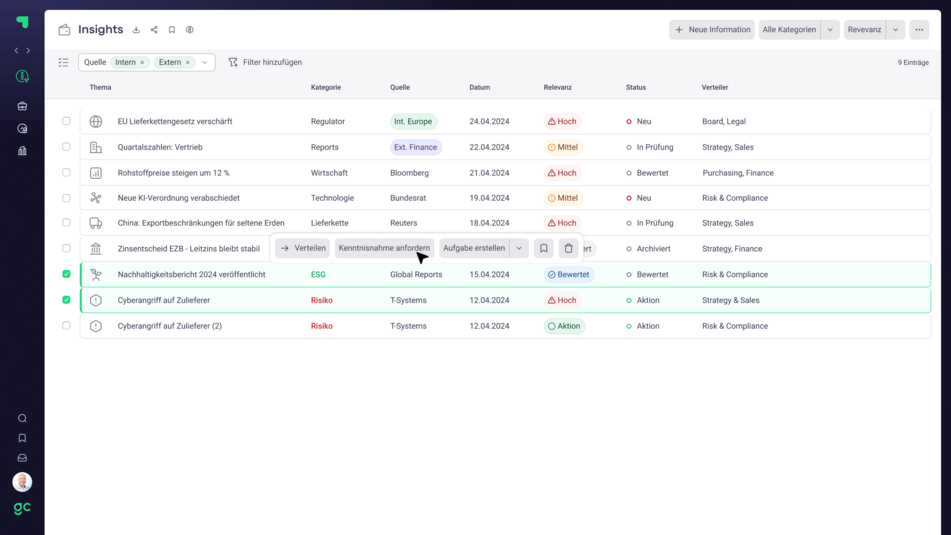
Task: Click the Kategorie column header
Action: click(326, 87)
